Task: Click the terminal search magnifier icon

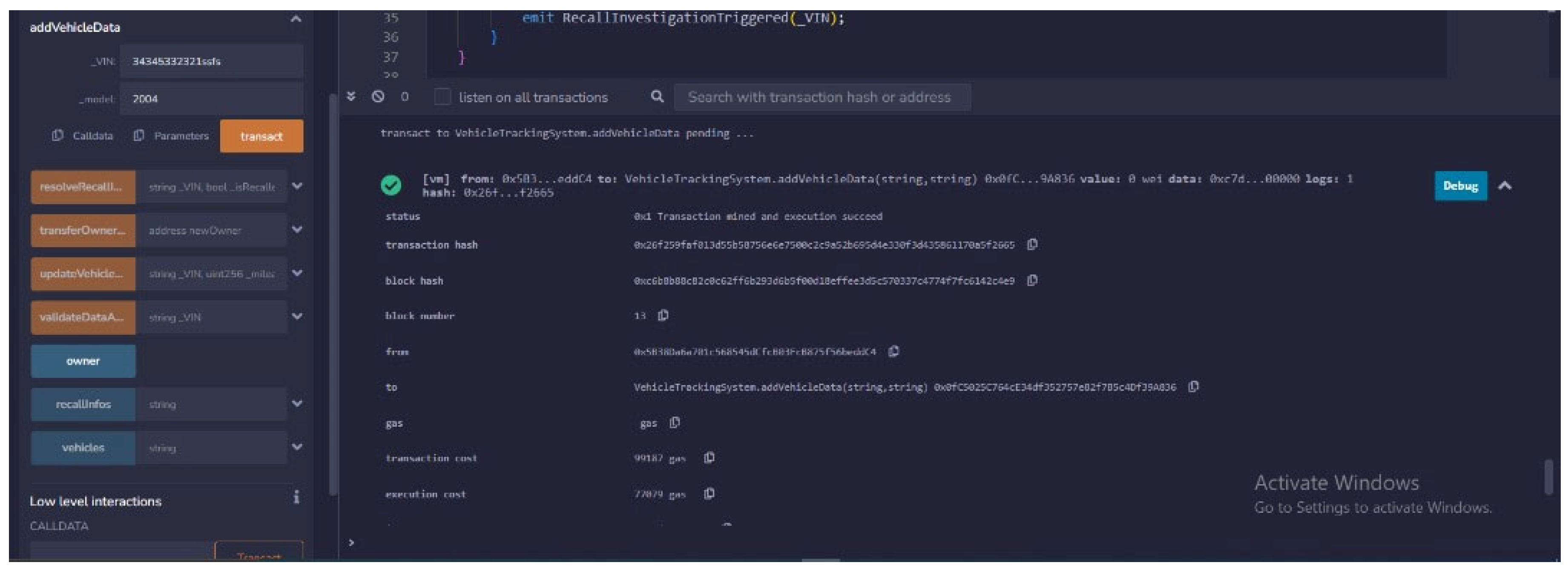Action: pos(657,97)
